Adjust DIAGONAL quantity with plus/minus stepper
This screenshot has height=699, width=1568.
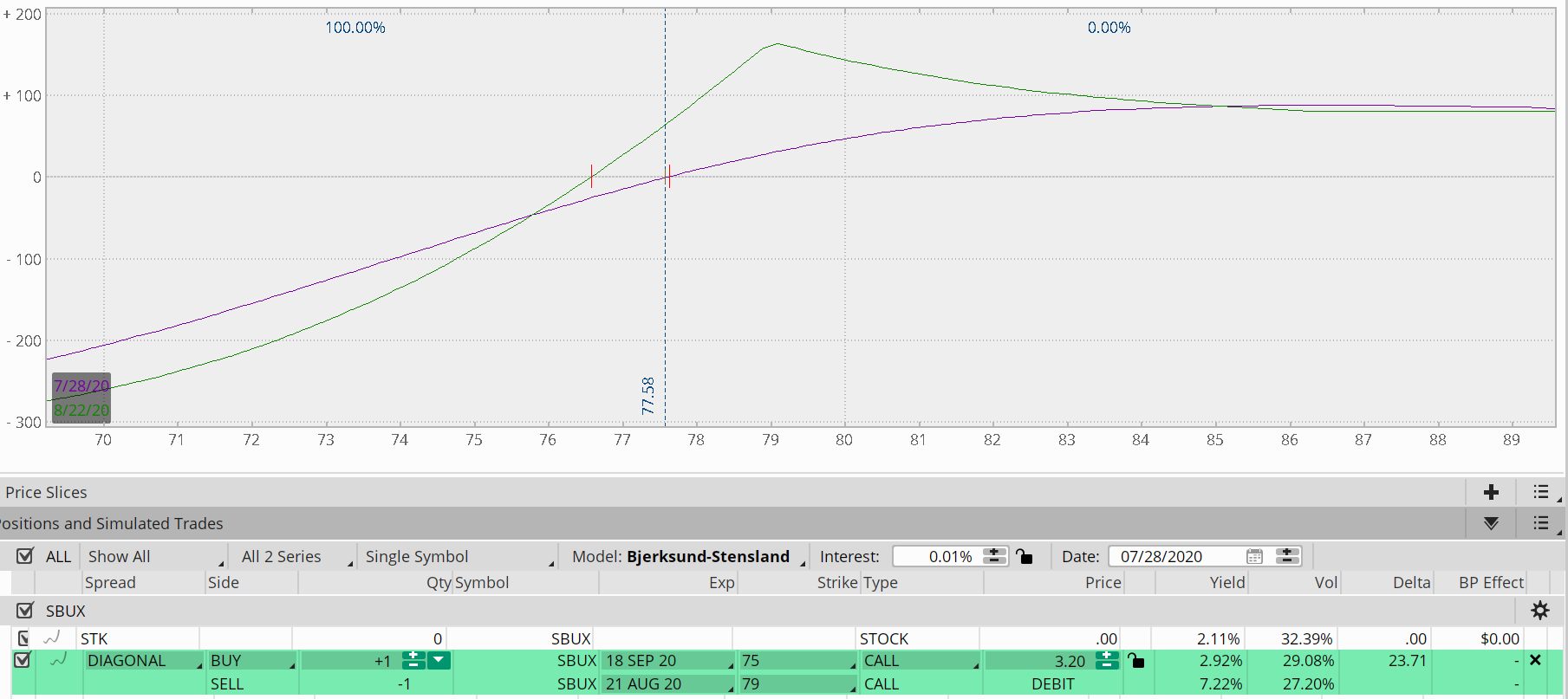click(413, 661)
